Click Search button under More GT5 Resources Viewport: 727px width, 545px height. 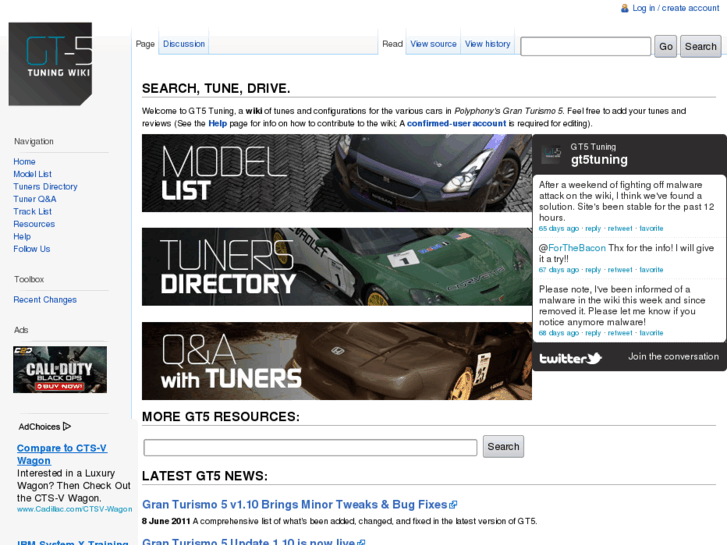pos(503,446)
